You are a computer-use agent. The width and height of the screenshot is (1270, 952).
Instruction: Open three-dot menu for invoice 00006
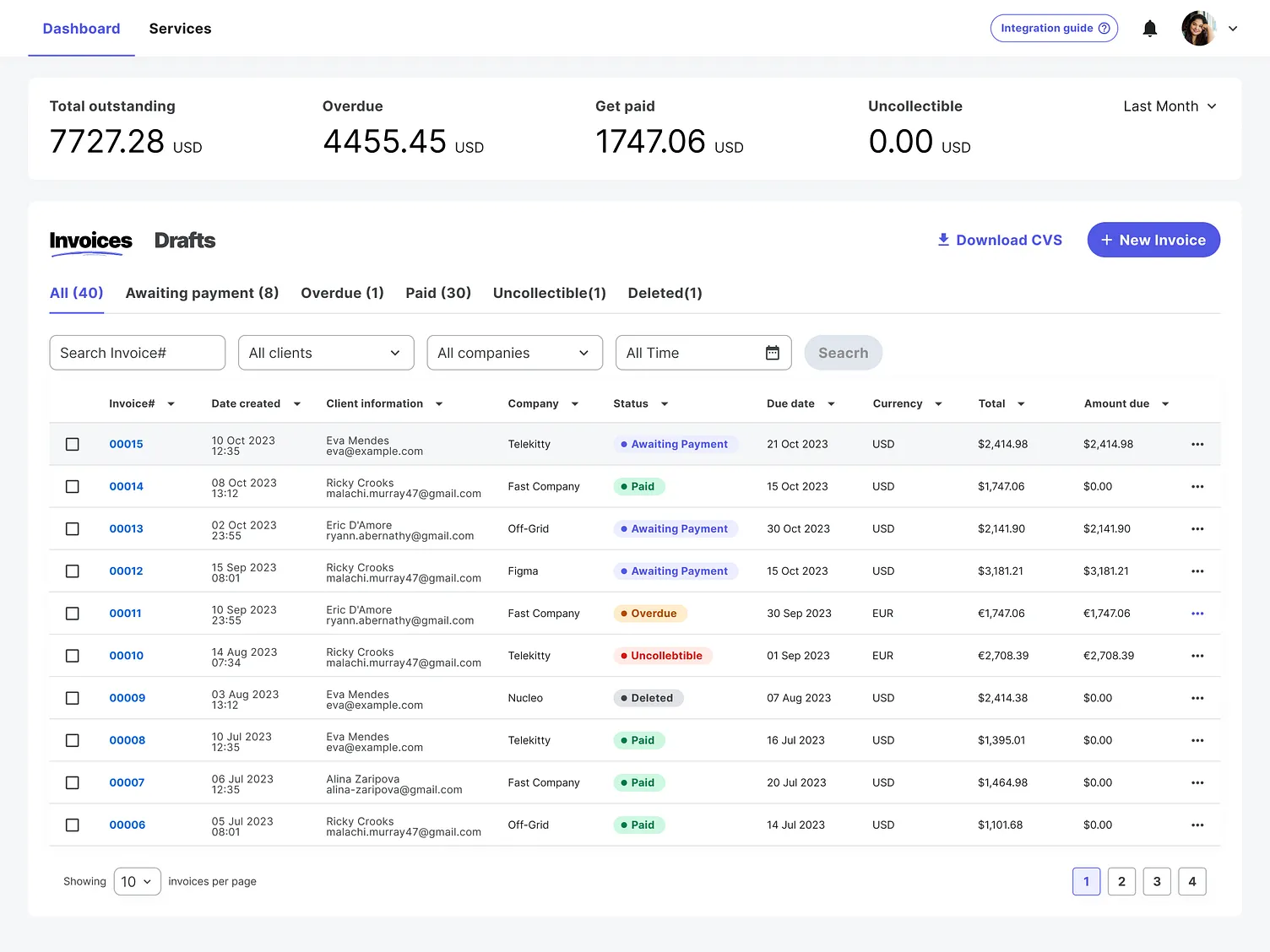(x=1197, y=825)
